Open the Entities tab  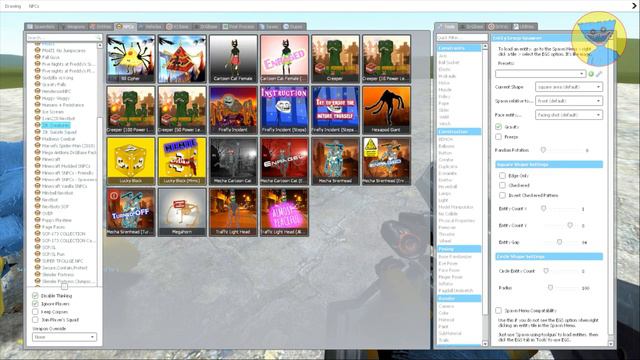pos(101,27)
